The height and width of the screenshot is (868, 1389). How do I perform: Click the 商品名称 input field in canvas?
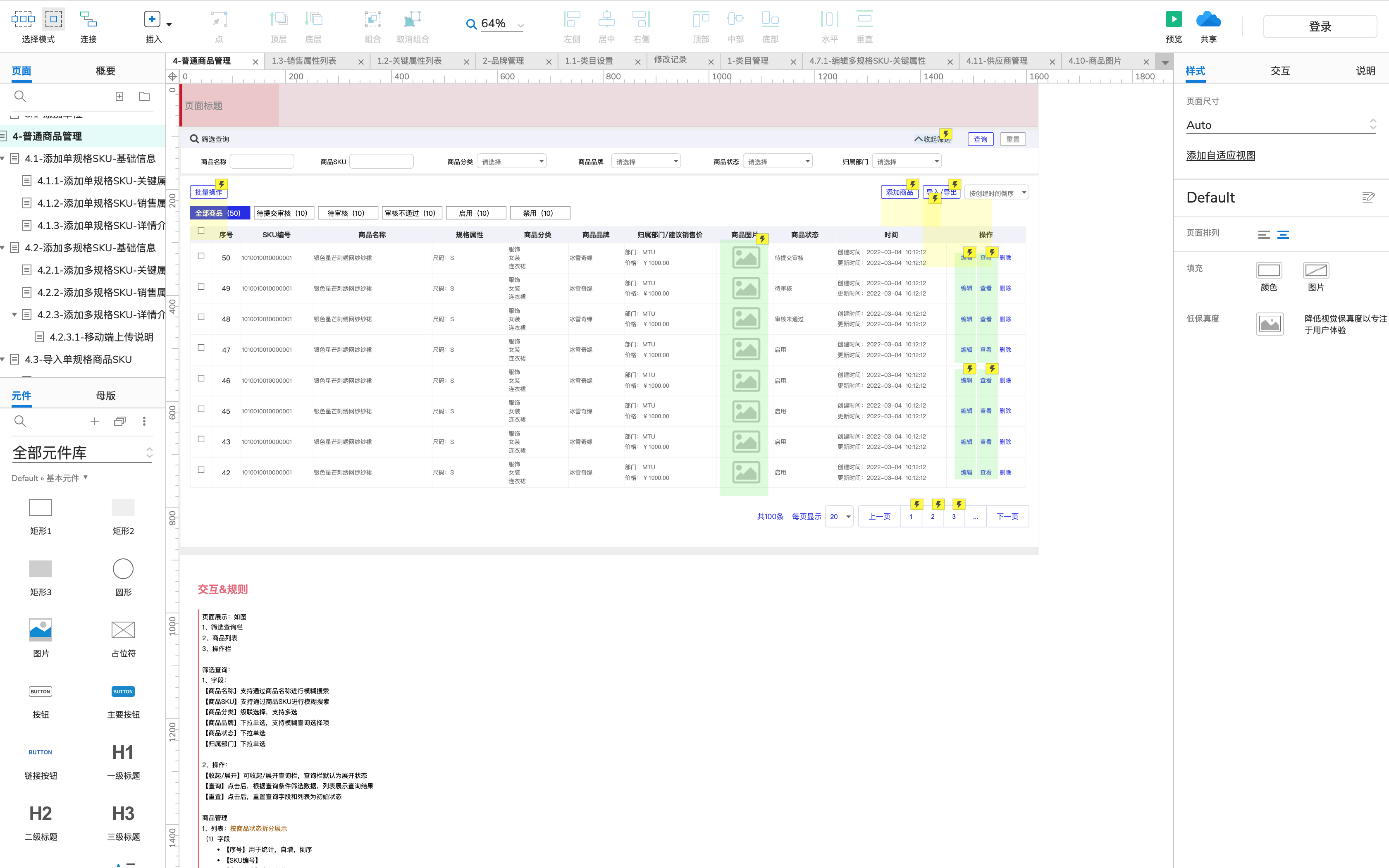(262, 161)
